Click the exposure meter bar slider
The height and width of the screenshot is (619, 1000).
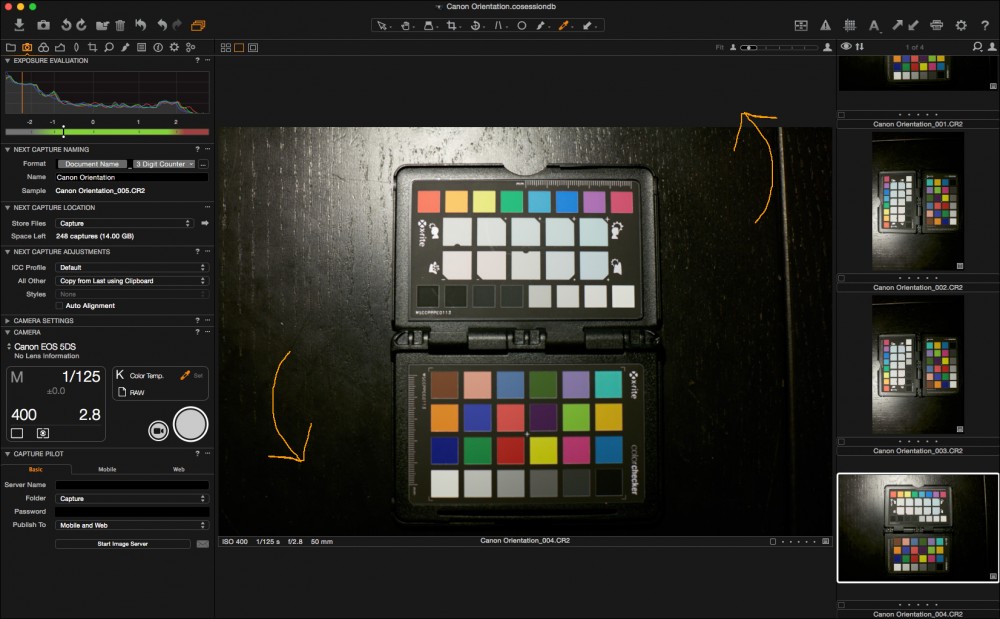[x=107, y=132]
